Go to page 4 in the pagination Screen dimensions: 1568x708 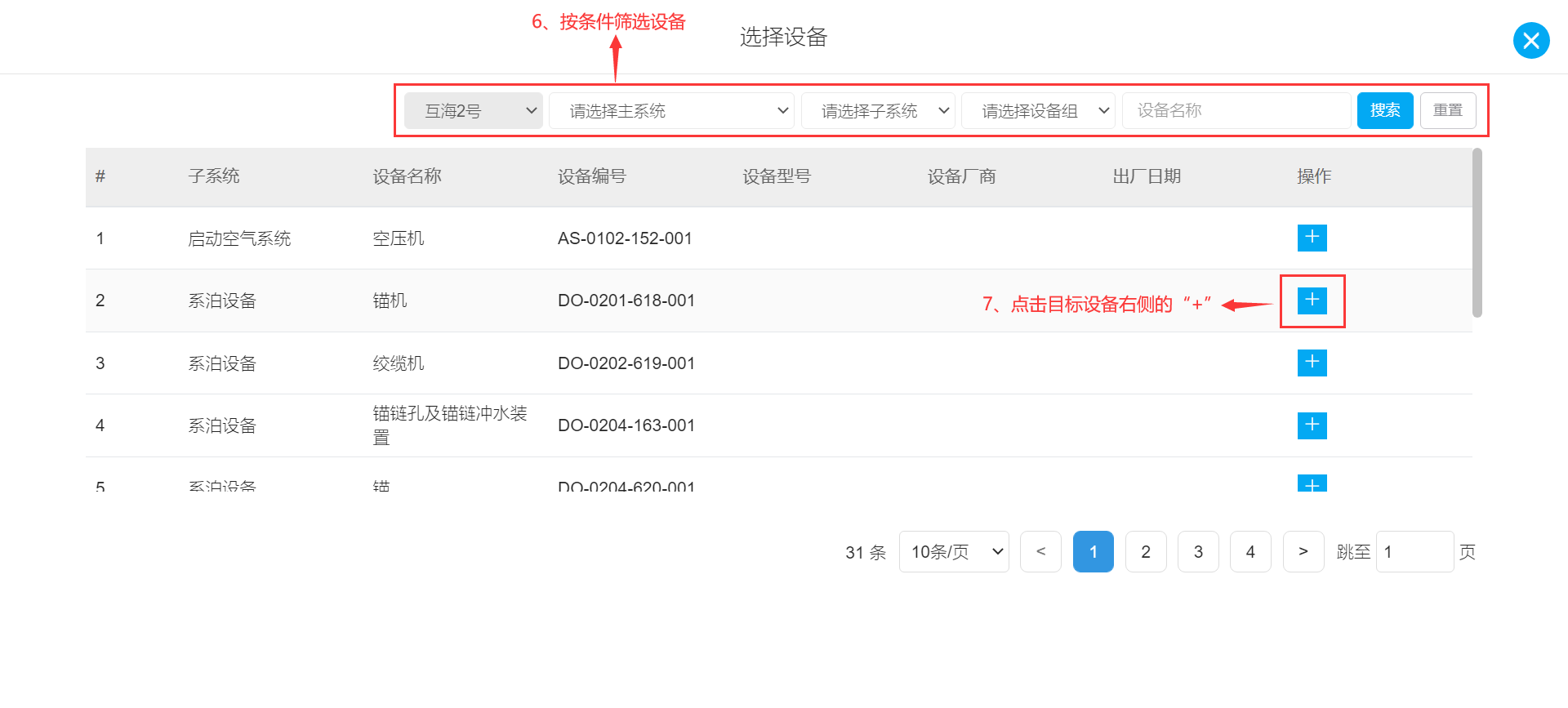(1250, 552)
